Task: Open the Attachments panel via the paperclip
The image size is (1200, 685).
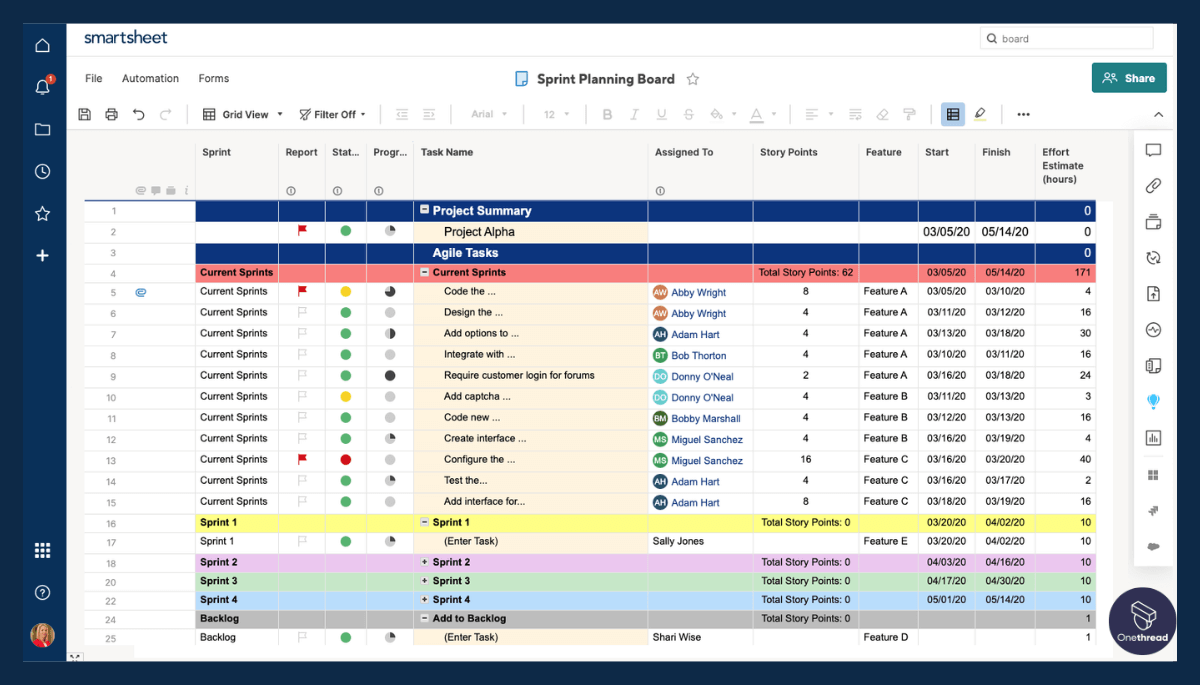Action: point(1153,186)
